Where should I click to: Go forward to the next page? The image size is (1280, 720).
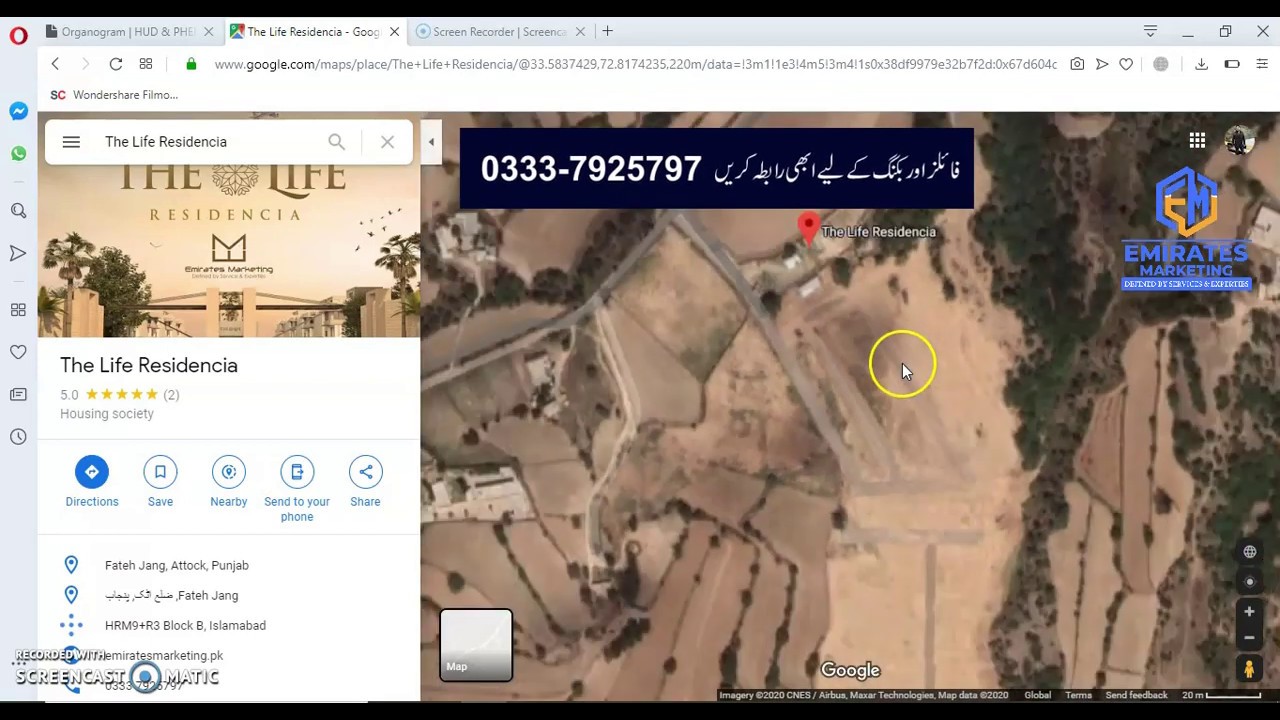pyautogui.click(x=85, y=64)
